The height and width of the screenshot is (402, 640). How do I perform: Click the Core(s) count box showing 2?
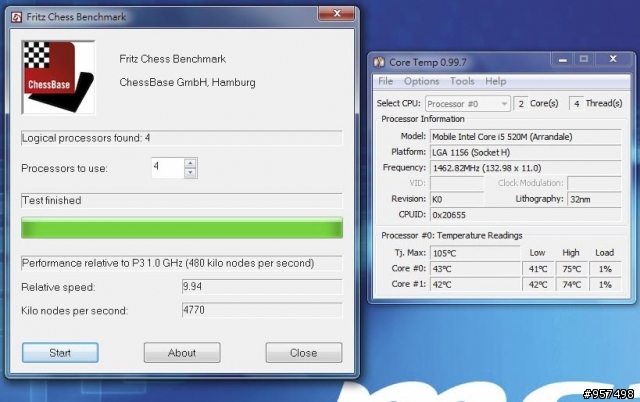coord(520,104)
